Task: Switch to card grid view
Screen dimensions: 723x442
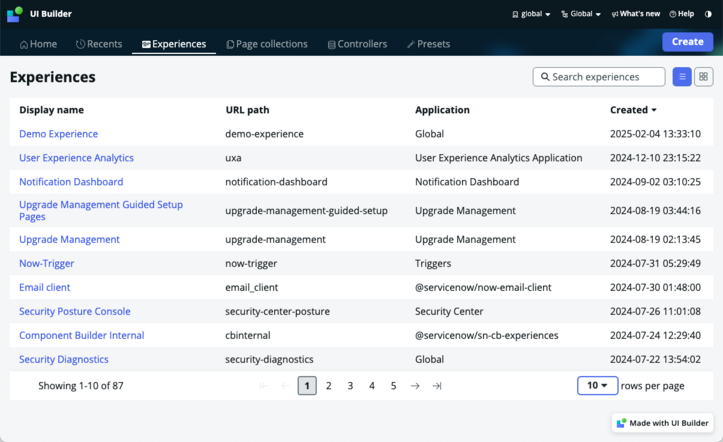Action: [703, 77]
